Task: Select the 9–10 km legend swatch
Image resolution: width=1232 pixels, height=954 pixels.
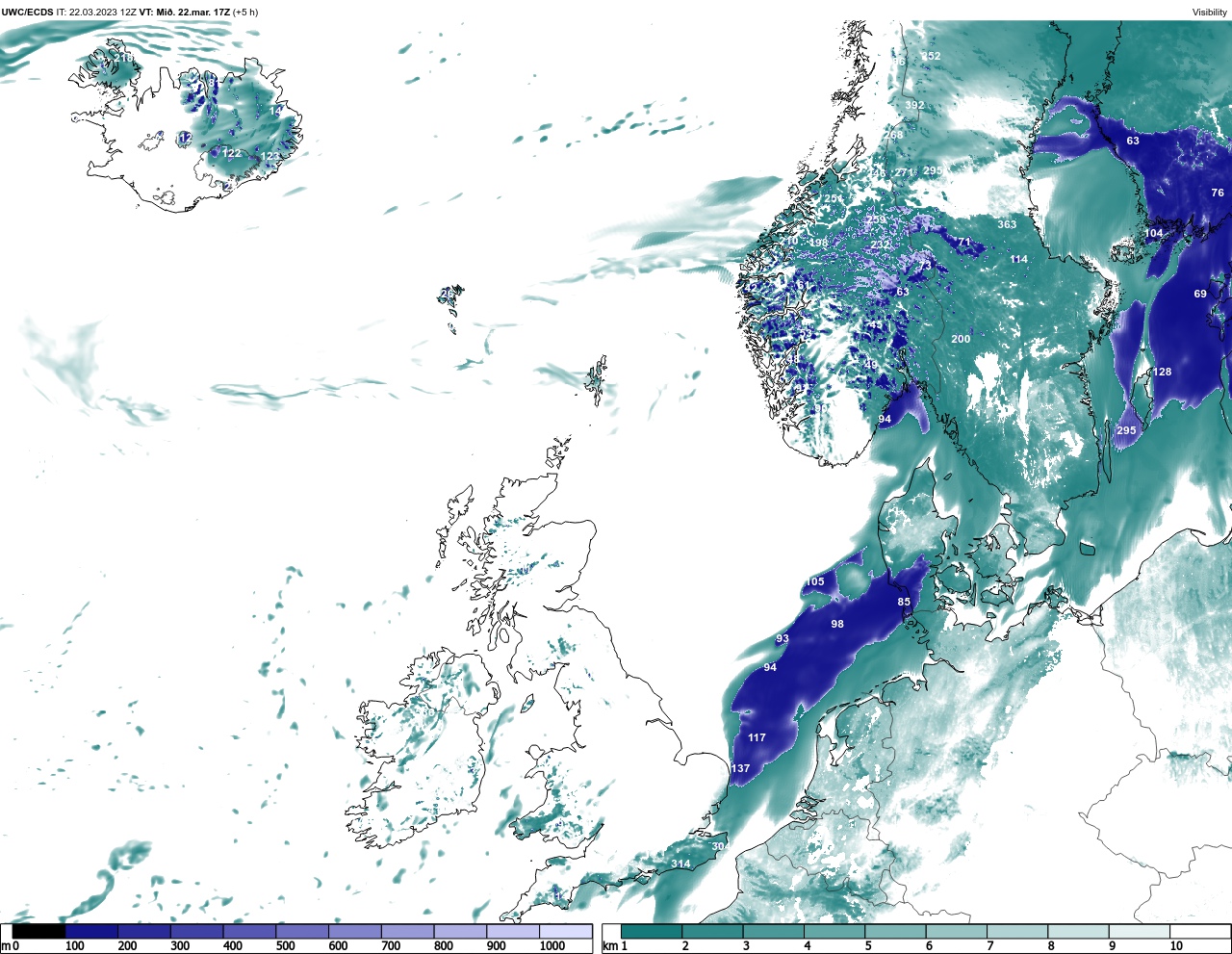Action: pyautogui.click(x=1139, y=931)
